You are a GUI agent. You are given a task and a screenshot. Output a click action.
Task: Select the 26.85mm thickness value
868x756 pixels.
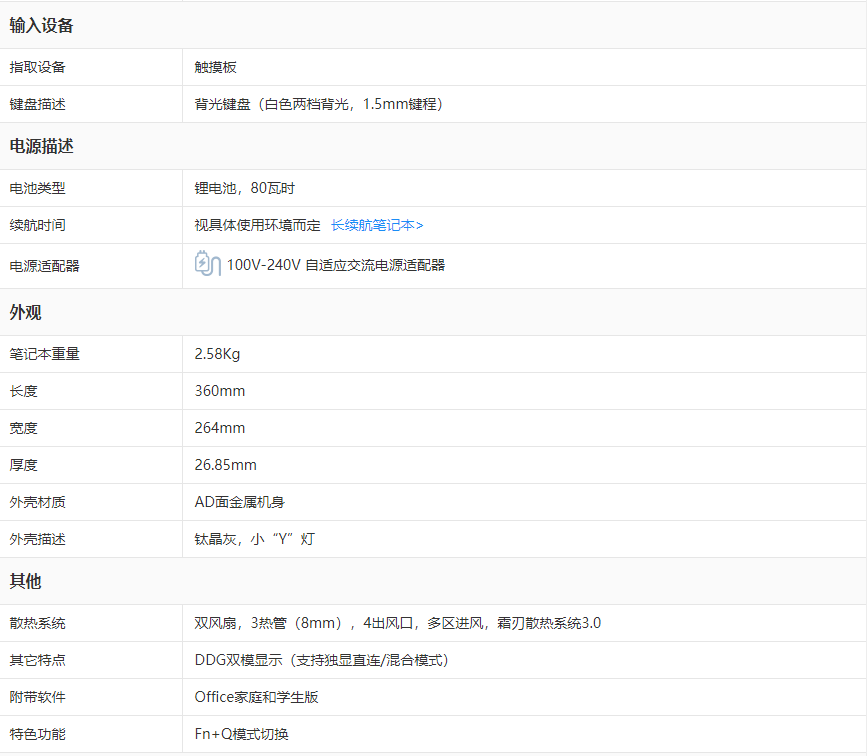(x=225, y=465)
